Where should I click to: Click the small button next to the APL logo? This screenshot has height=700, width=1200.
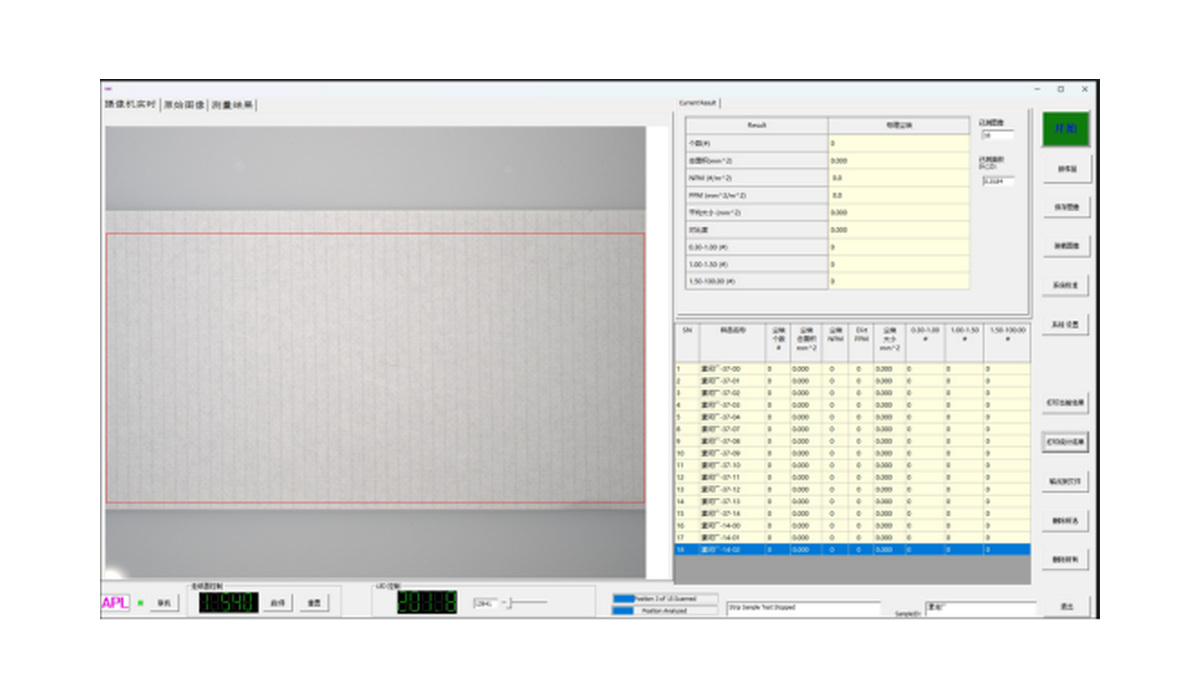(x=164, y=603)
